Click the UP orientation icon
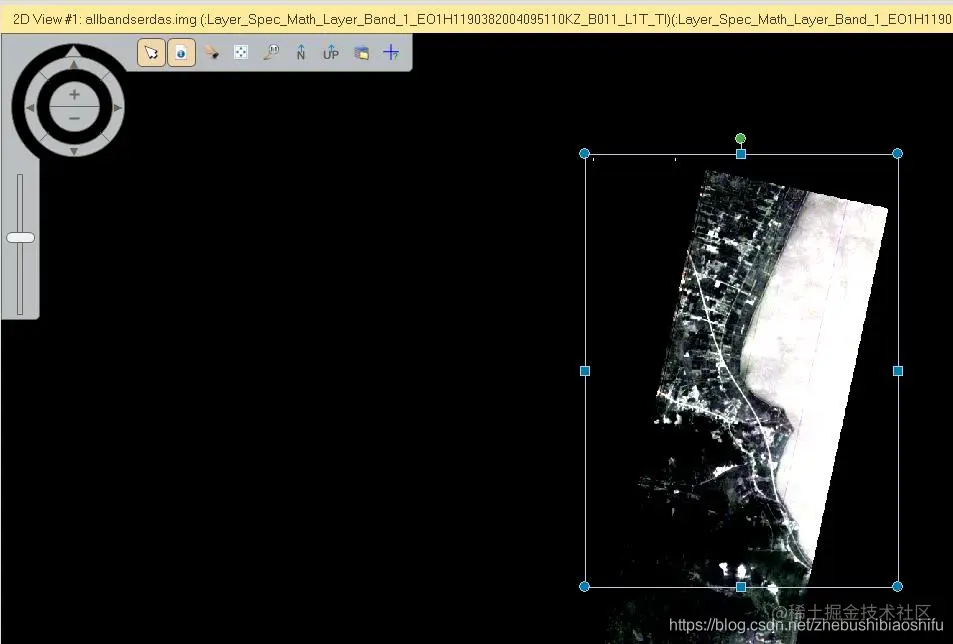 pyautogui.click(x=331, y=53)
